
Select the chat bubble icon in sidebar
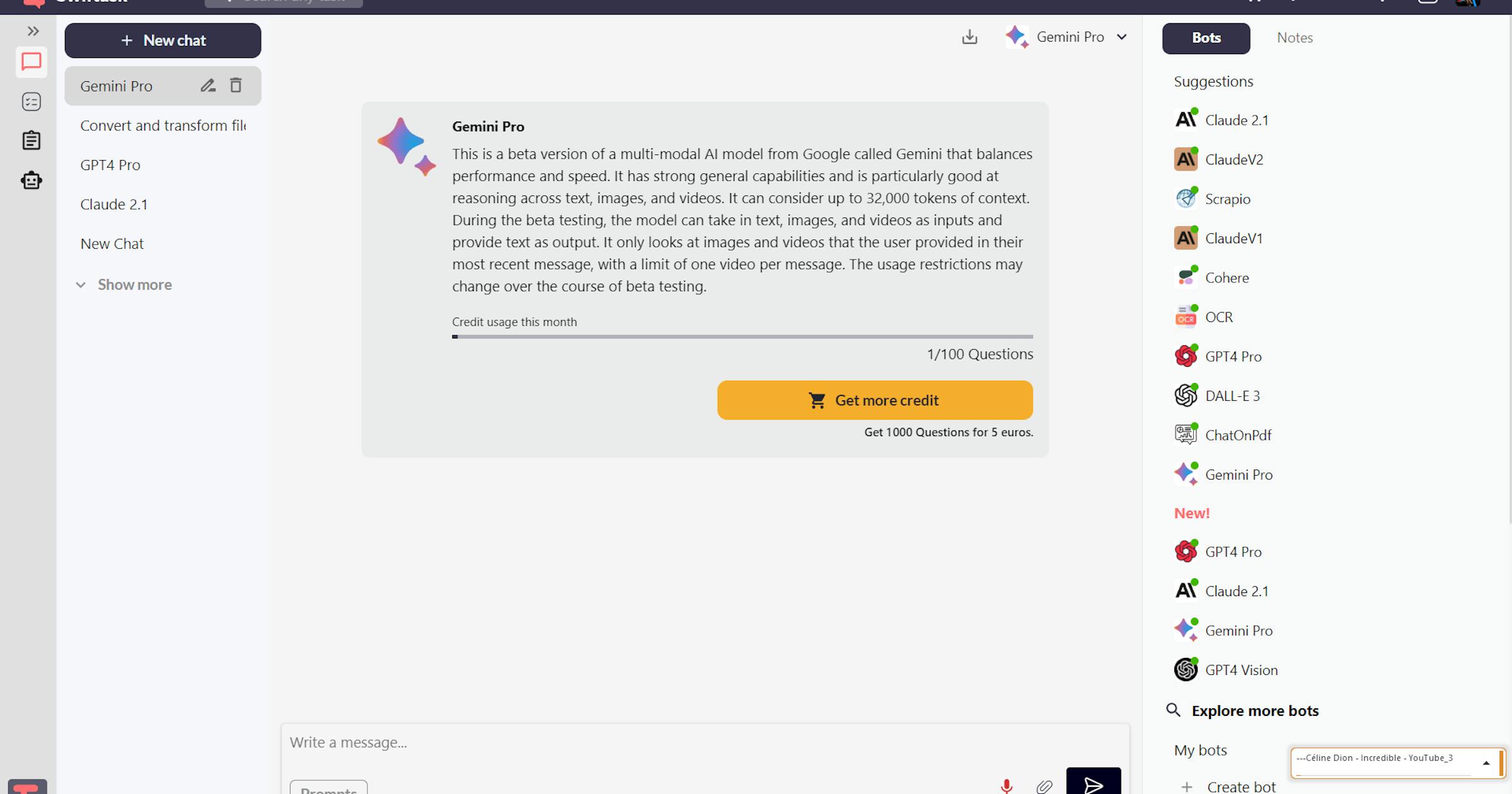(31, 62)
